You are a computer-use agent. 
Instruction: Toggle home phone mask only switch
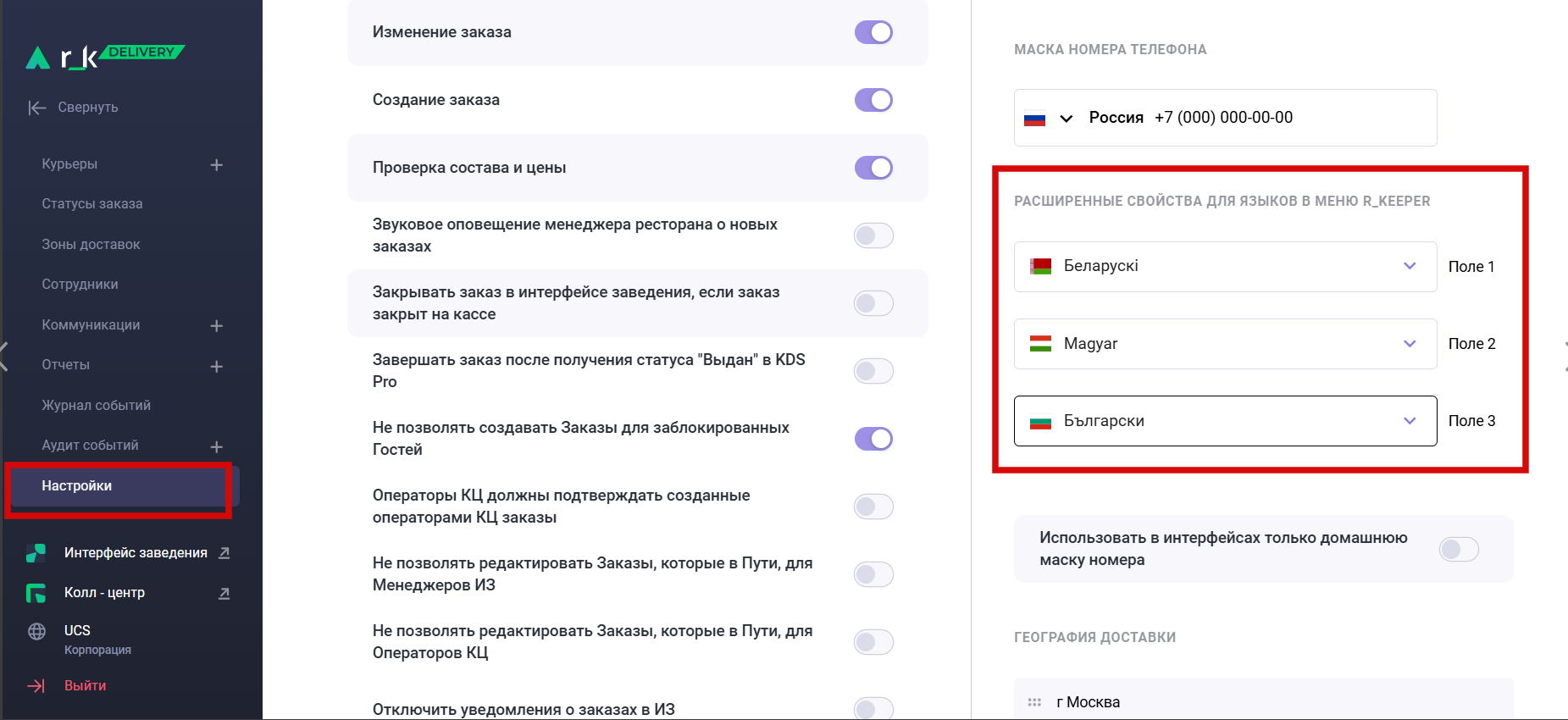1459,549
